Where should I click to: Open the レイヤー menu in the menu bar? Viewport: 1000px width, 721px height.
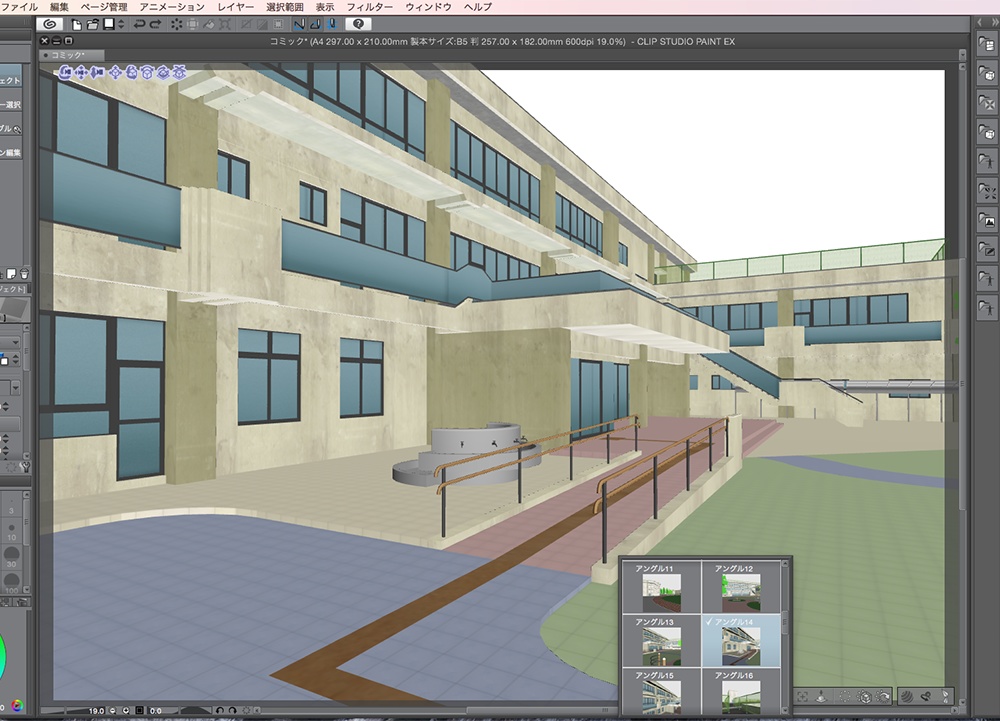[x=235, y=6]
